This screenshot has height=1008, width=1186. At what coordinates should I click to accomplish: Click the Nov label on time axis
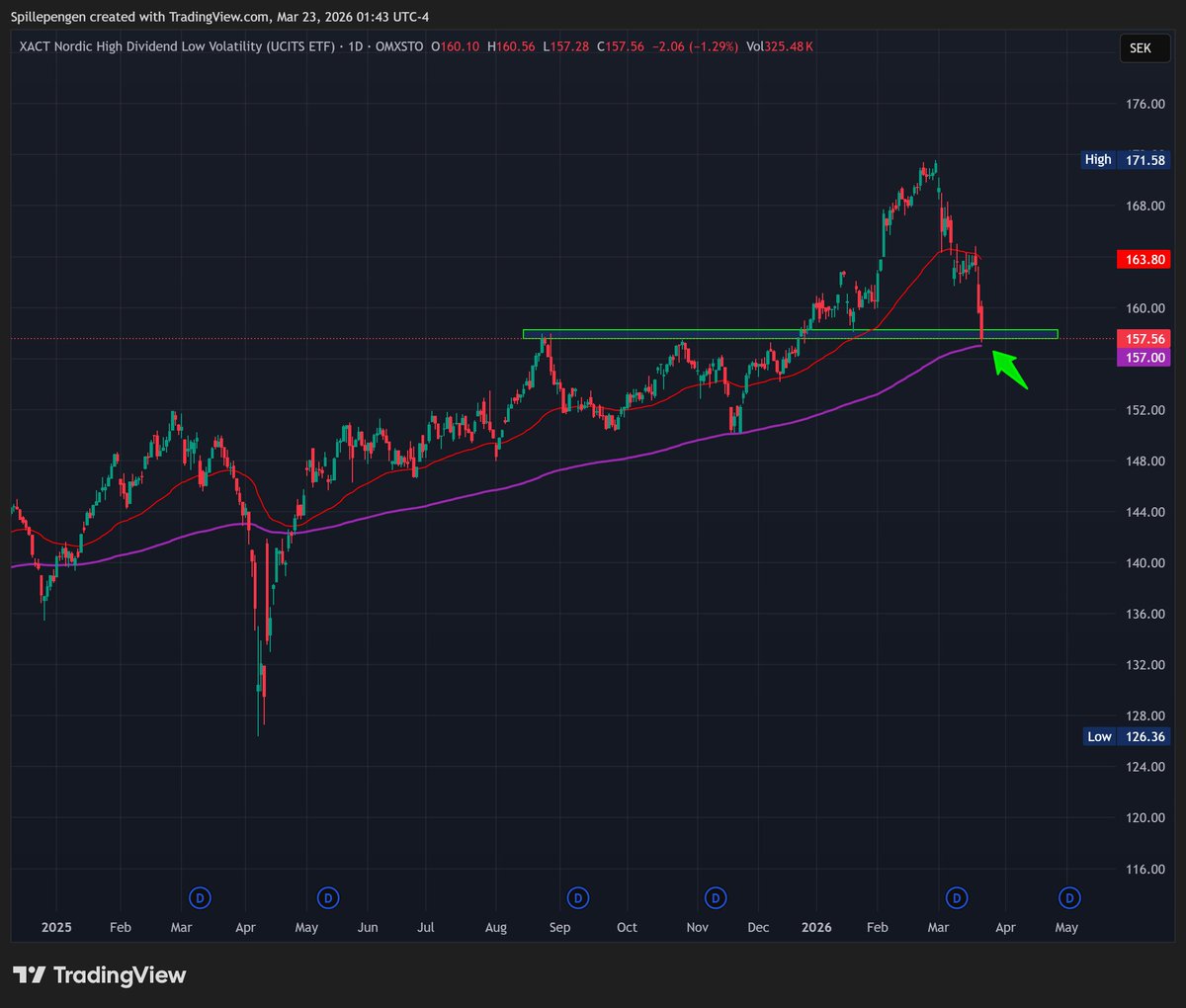coord(697,928)
